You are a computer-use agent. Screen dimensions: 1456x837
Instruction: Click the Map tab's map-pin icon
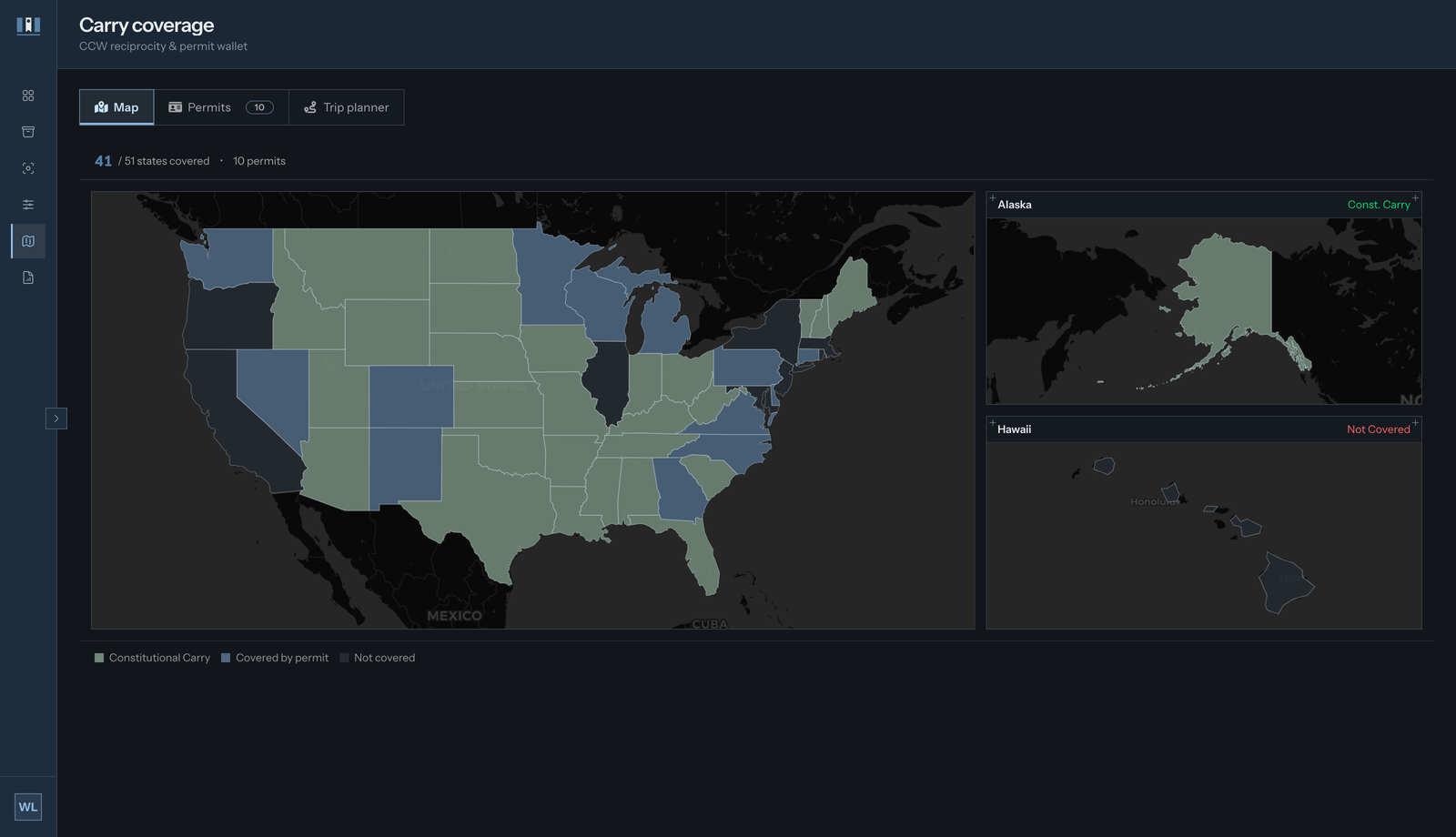[x=101, y=107]
